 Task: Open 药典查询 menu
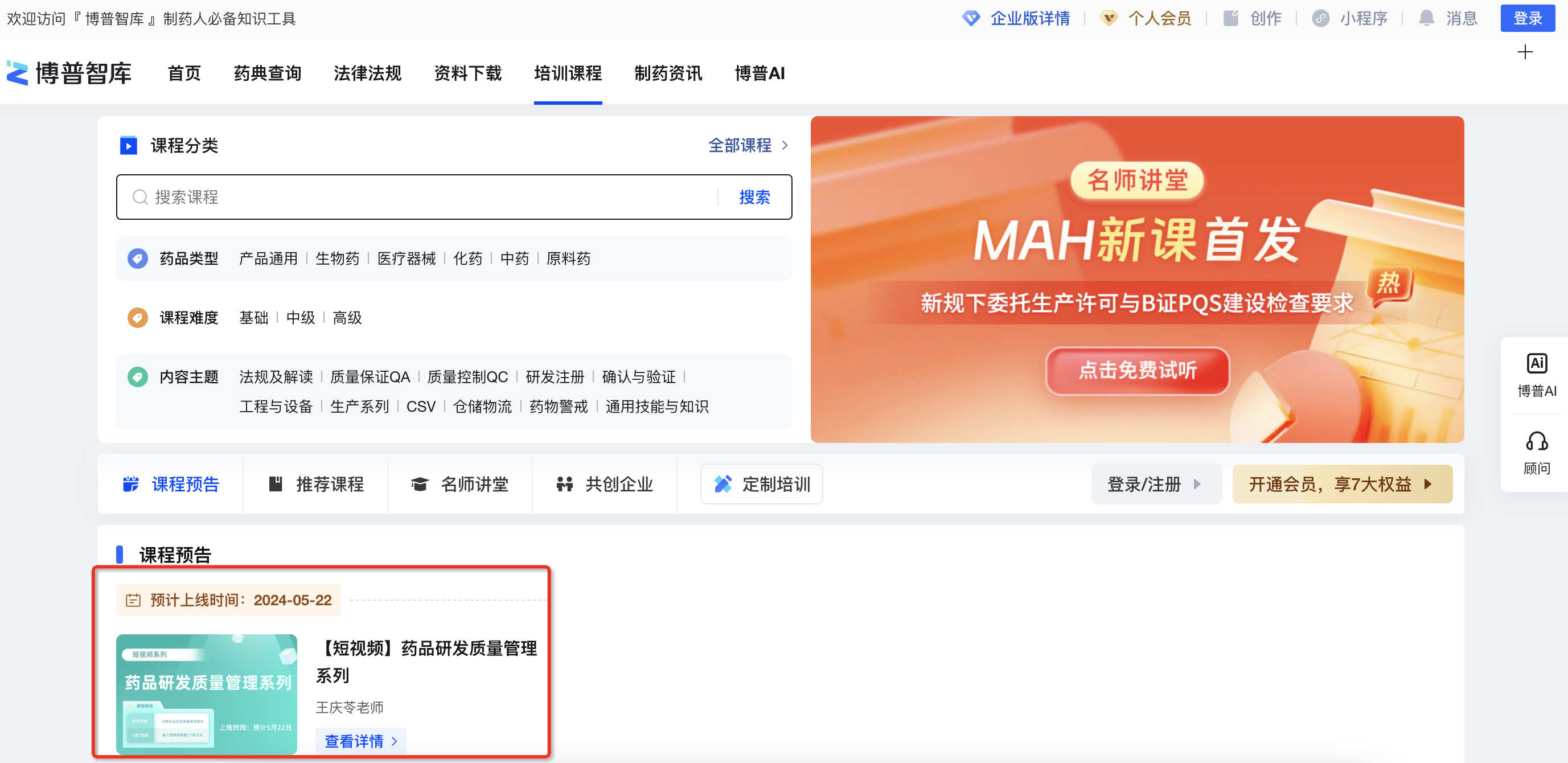tap(267, 73)
